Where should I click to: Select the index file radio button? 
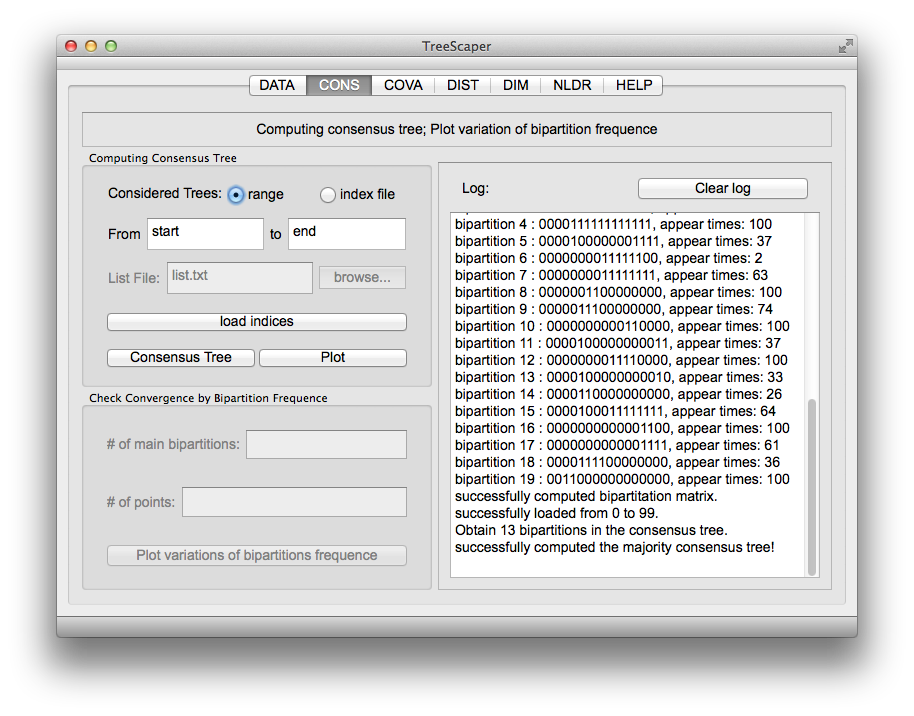pyautogui.click(x=328, y=195)
